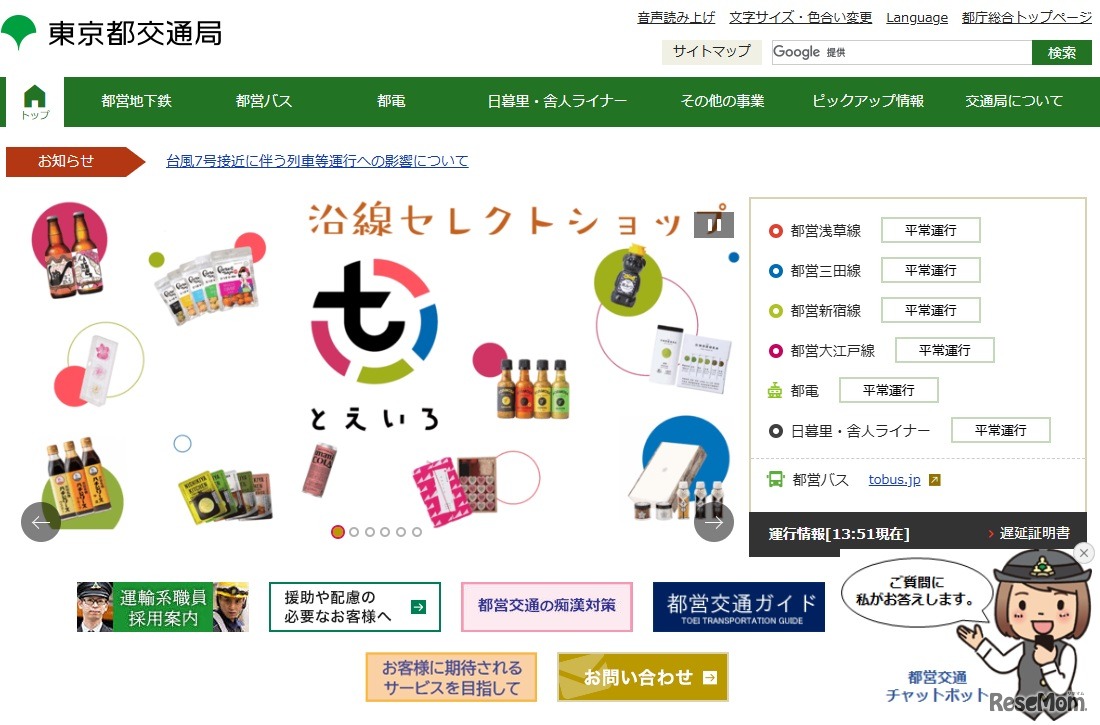This screenshot has width=1100, height=725.
Task: Go to the Top home icon
Action: (x=35, y=102)
